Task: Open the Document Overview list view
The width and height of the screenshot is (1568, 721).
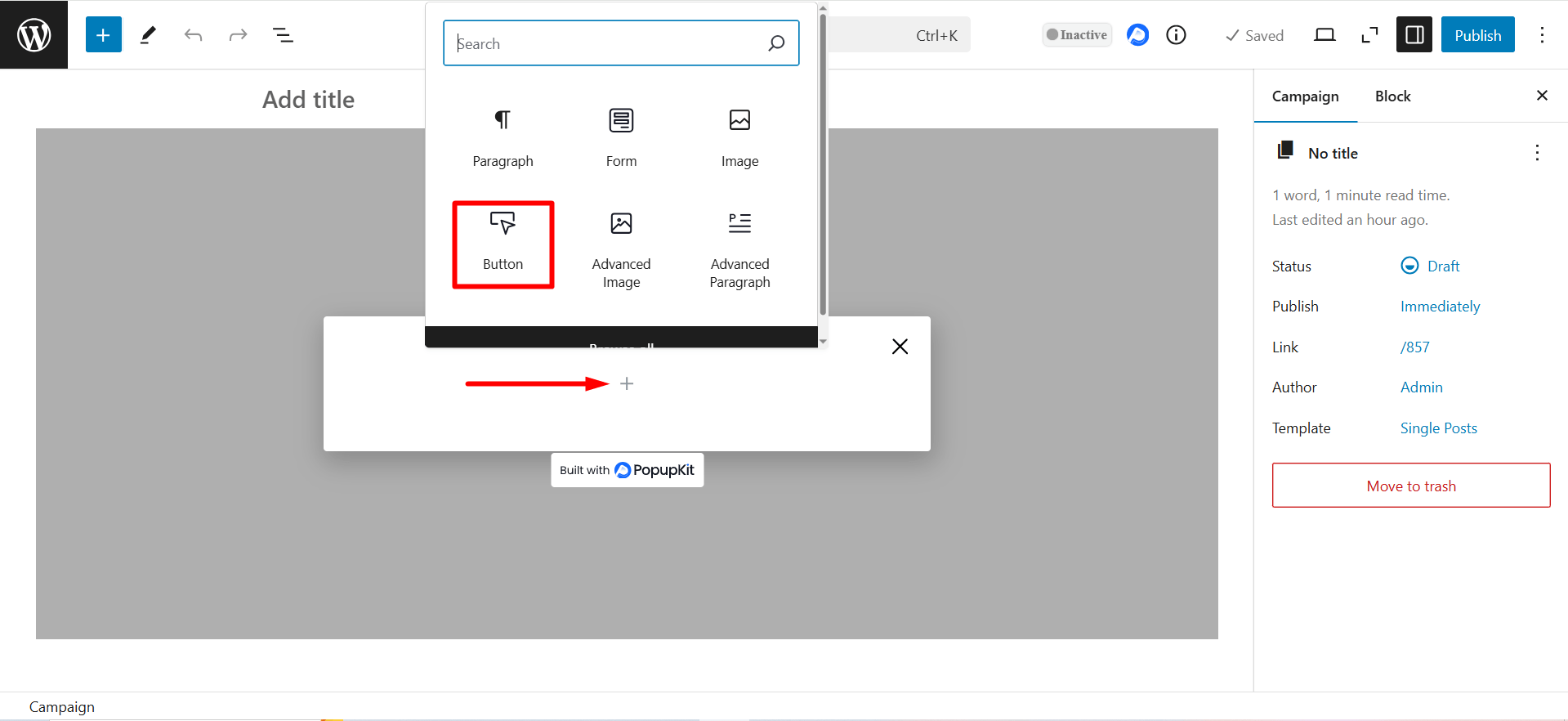Action: pyautogui.click(x=283, y=35)
